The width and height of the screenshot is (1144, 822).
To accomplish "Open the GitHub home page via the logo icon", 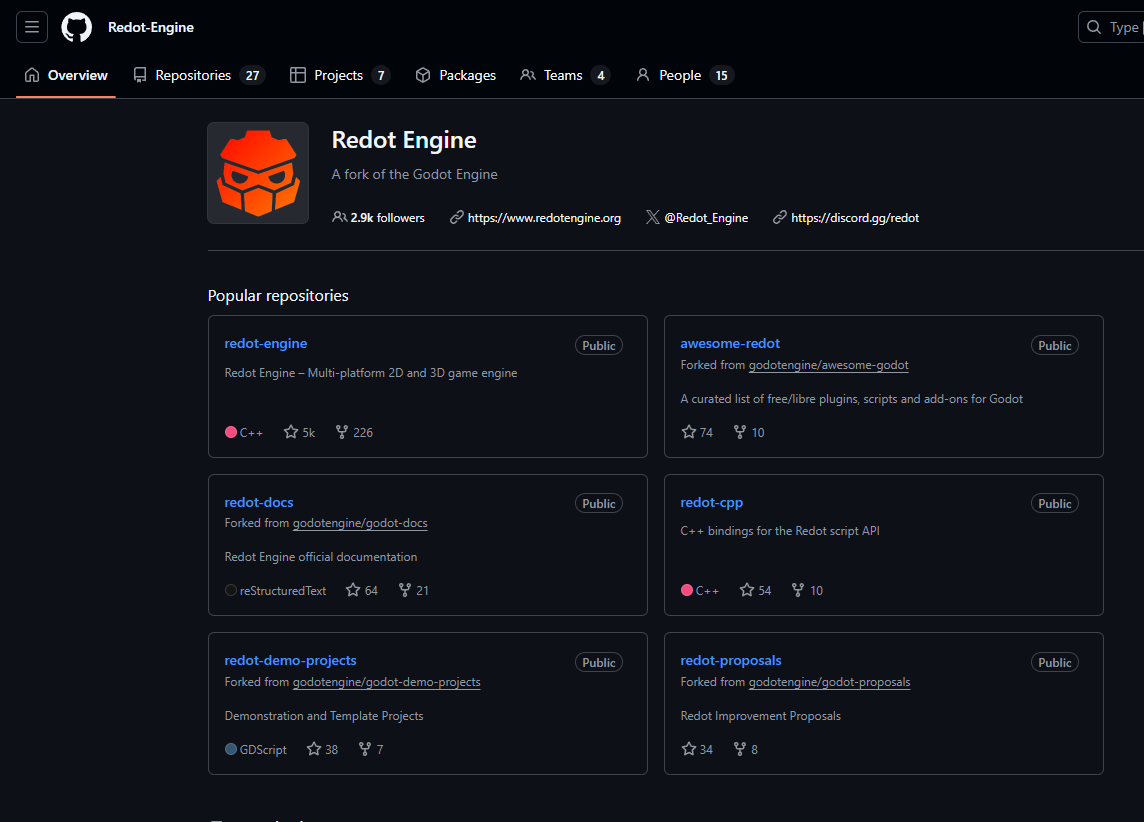I will [x=76, y=27].
